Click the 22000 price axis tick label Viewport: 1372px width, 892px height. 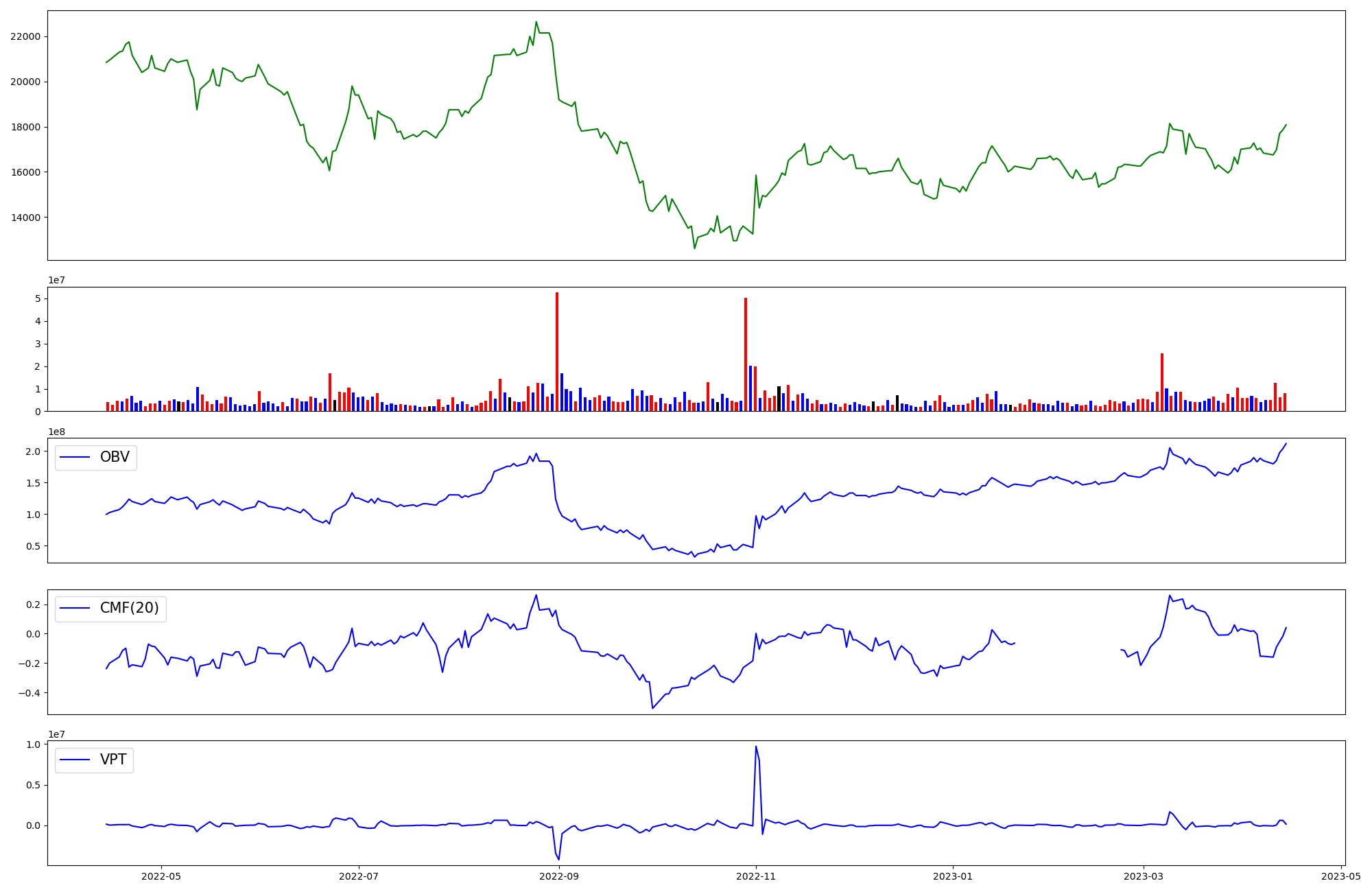click(x=25, y=37)
